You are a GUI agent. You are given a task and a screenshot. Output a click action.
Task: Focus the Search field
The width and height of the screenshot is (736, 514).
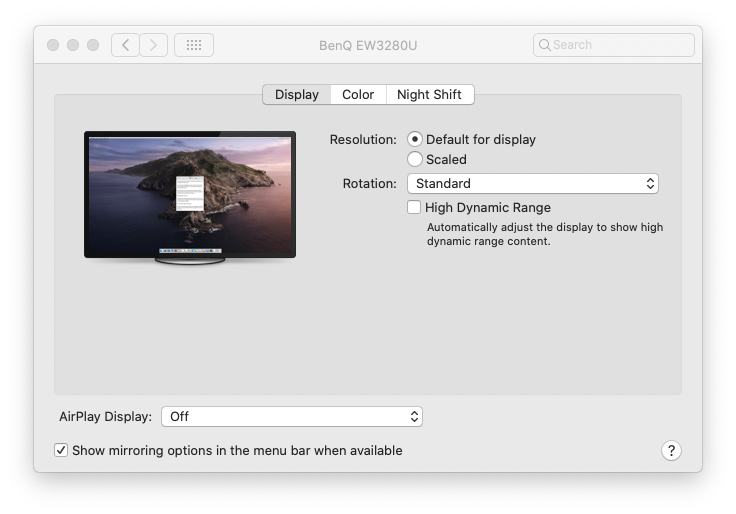click(613, 45)
